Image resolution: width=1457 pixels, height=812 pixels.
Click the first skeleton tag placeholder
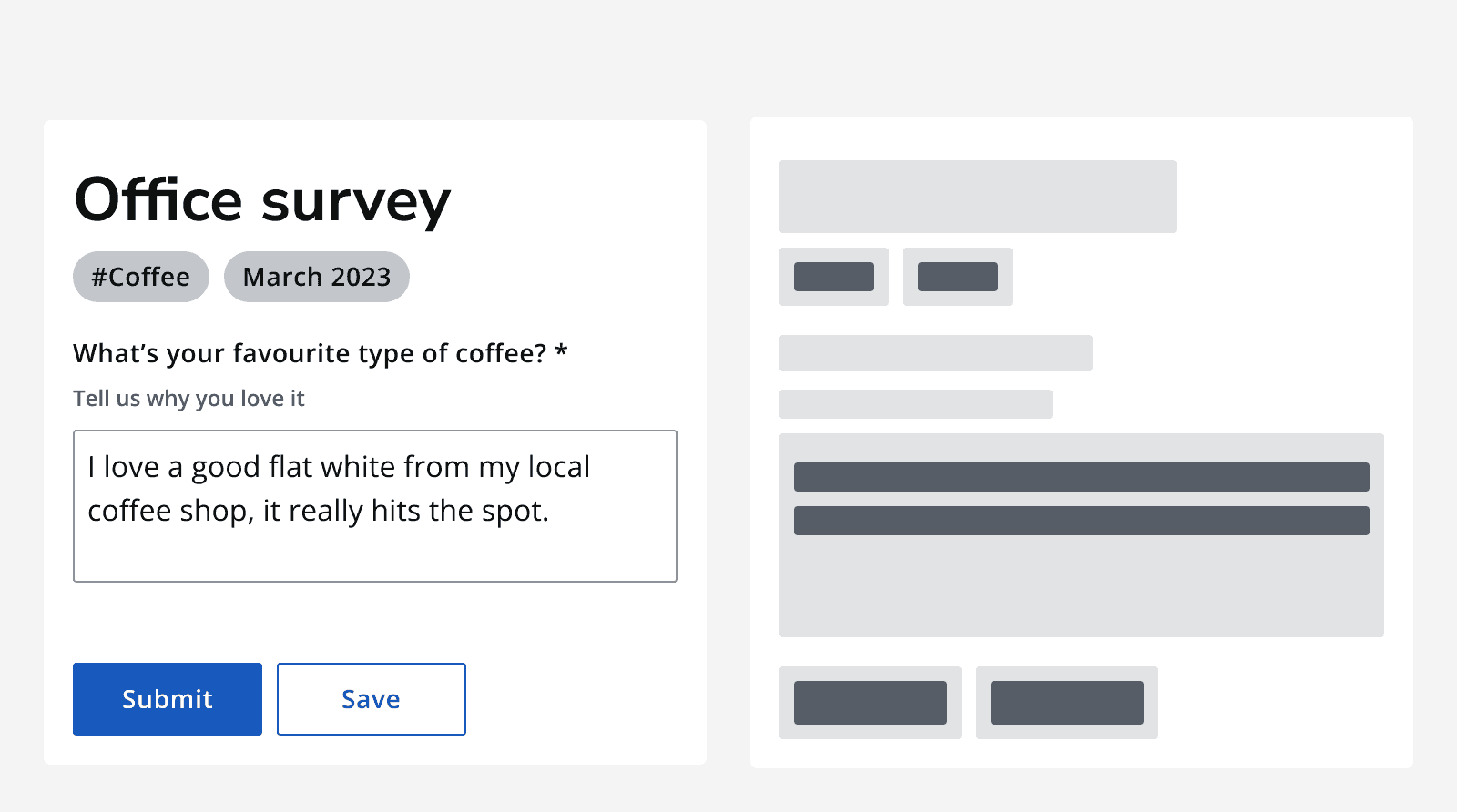[x=834, y=277]
